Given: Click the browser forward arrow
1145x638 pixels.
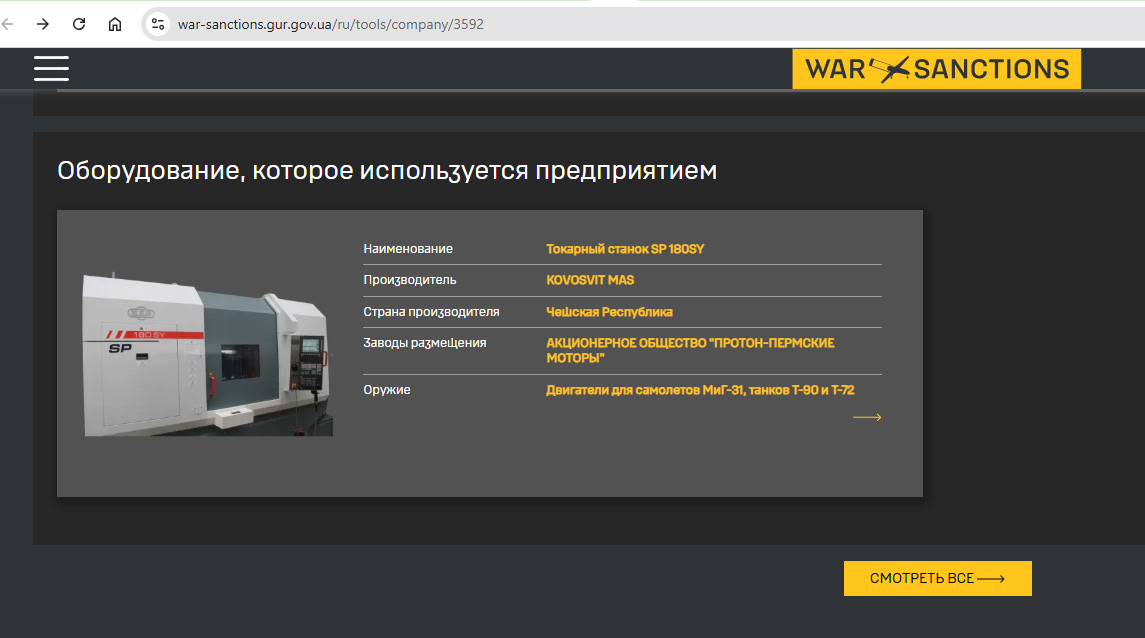Looking at the screenshot, I should pos(43,24).
